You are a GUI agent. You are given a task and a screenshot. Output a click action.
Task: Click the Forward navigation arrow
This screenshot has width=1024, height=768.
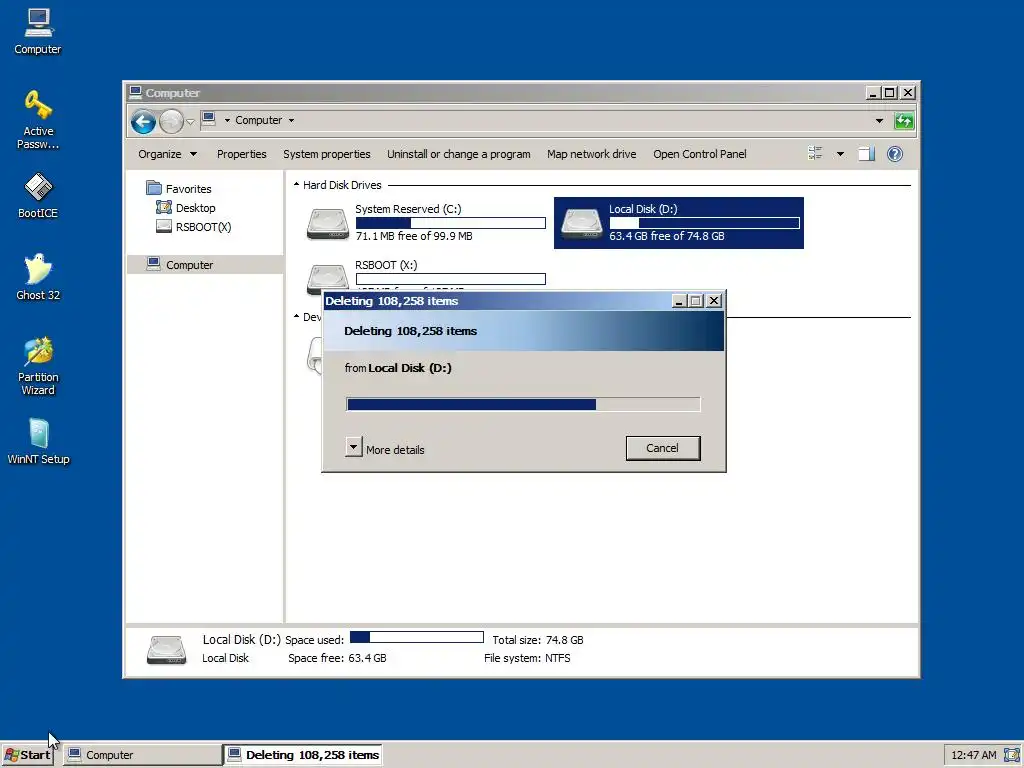tap(171, 121)
